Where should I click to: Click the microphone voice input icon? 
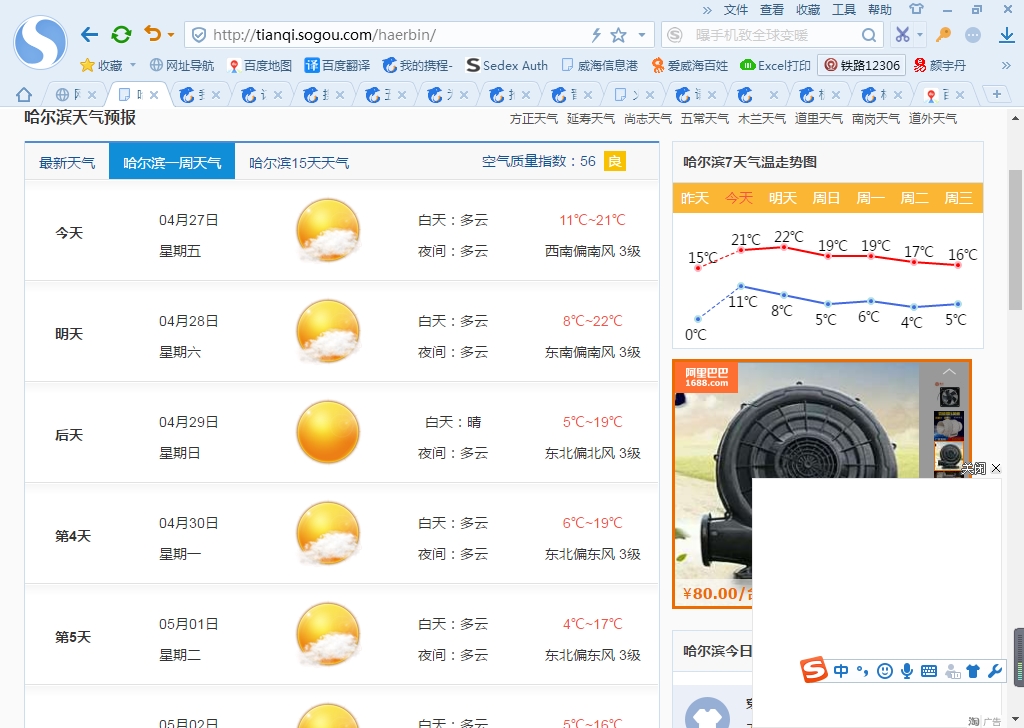pos(906,671)
